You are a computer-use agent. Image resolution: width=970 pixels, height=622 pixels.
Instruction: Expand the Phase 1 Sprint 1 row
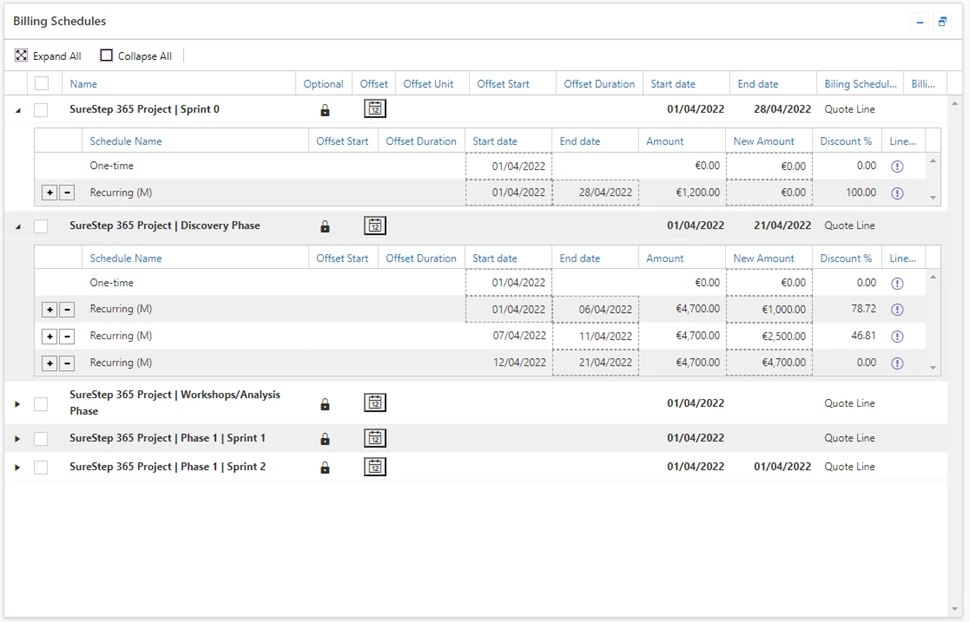point(17,439)
